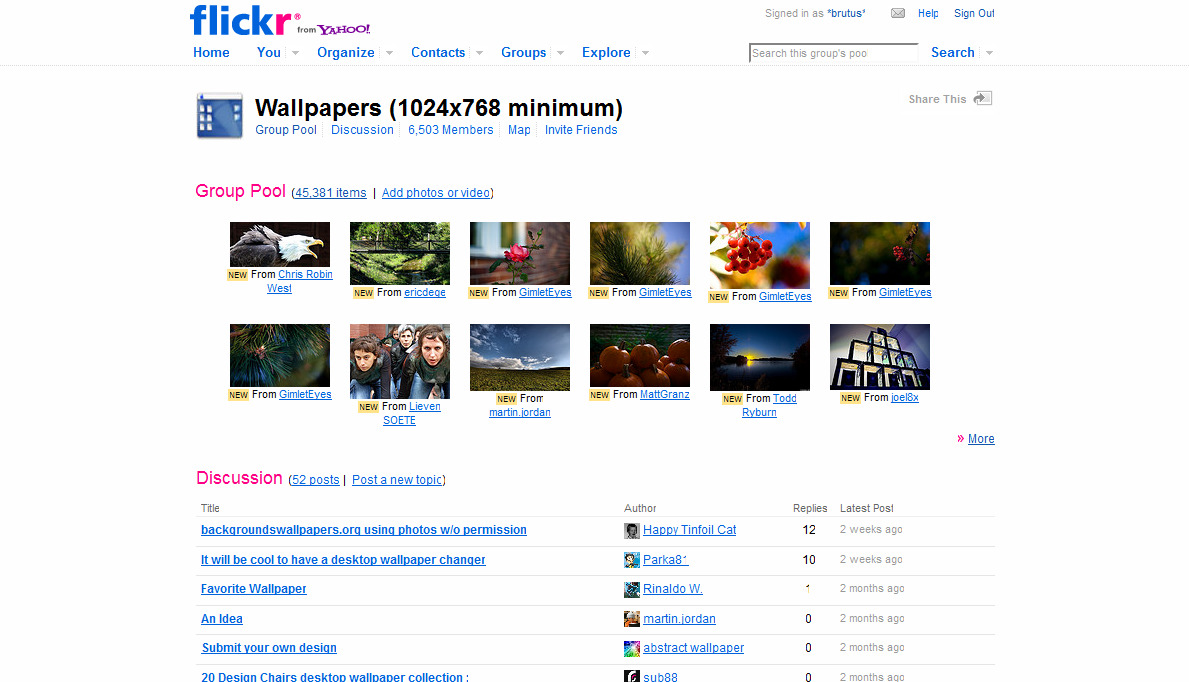This screenshot has height=682, width=1189.
Task: Open the Groups menu
Action: coord(523,52)
